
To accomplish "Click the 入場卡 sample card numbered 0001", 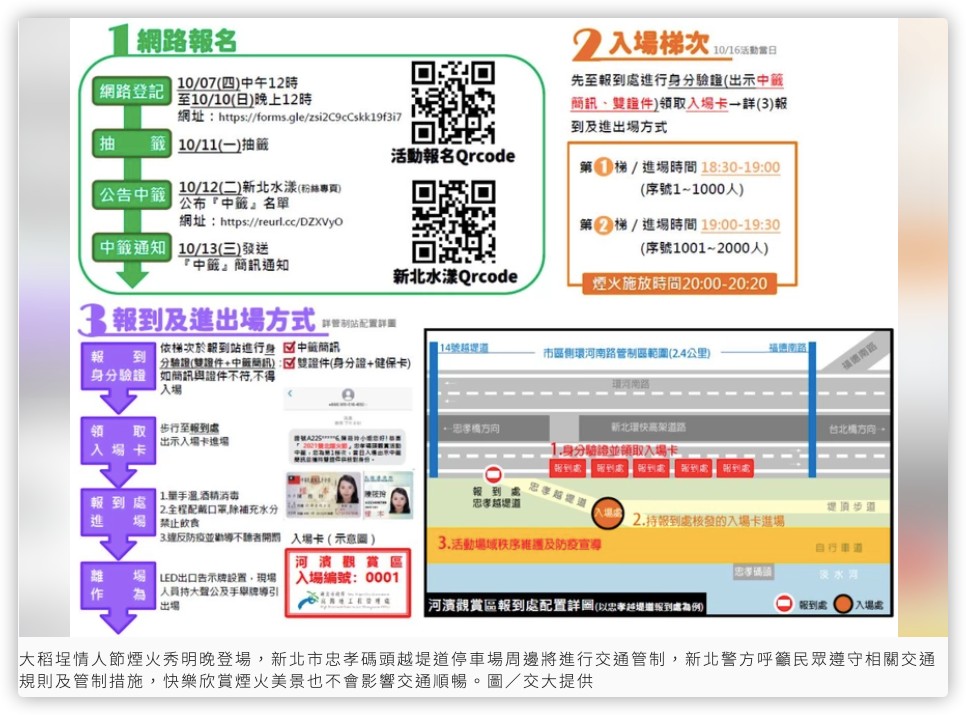I will click(x=347, y=581).
